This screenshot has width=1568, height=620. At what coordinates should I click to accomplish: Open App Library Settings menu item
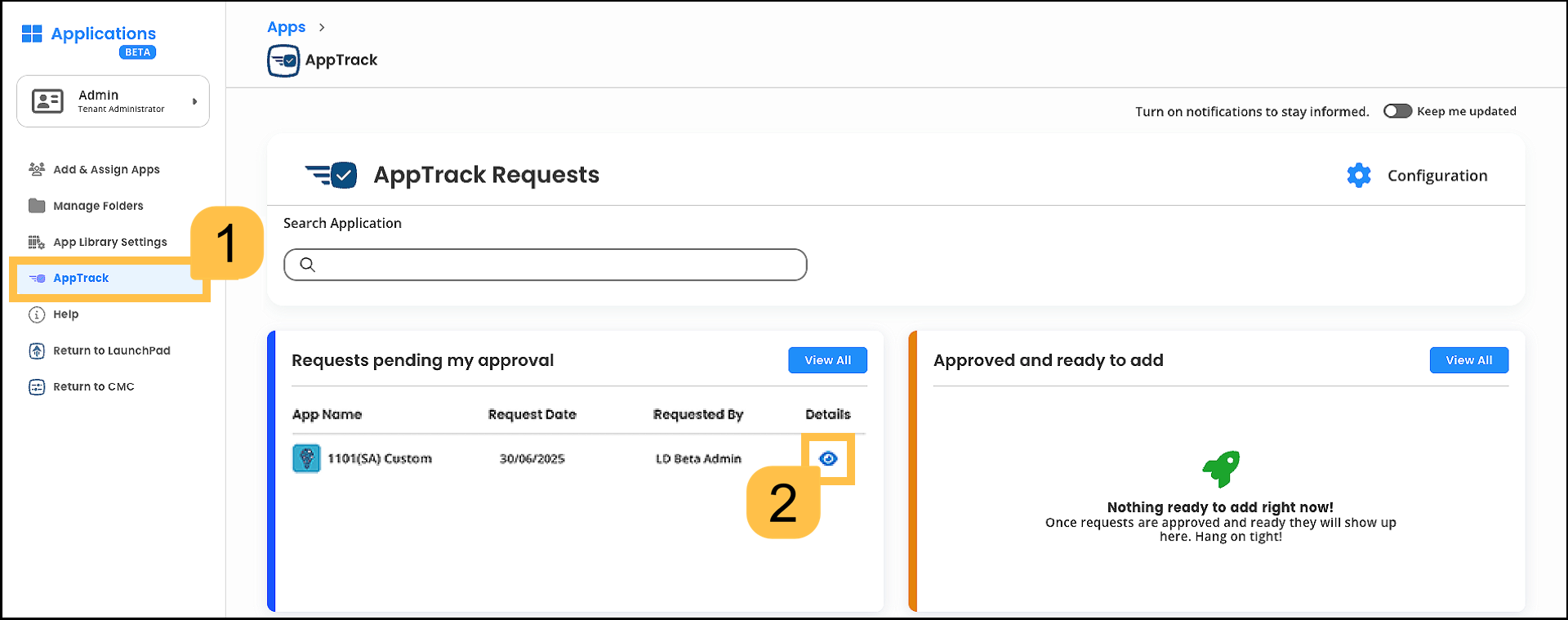coord(110,242)
